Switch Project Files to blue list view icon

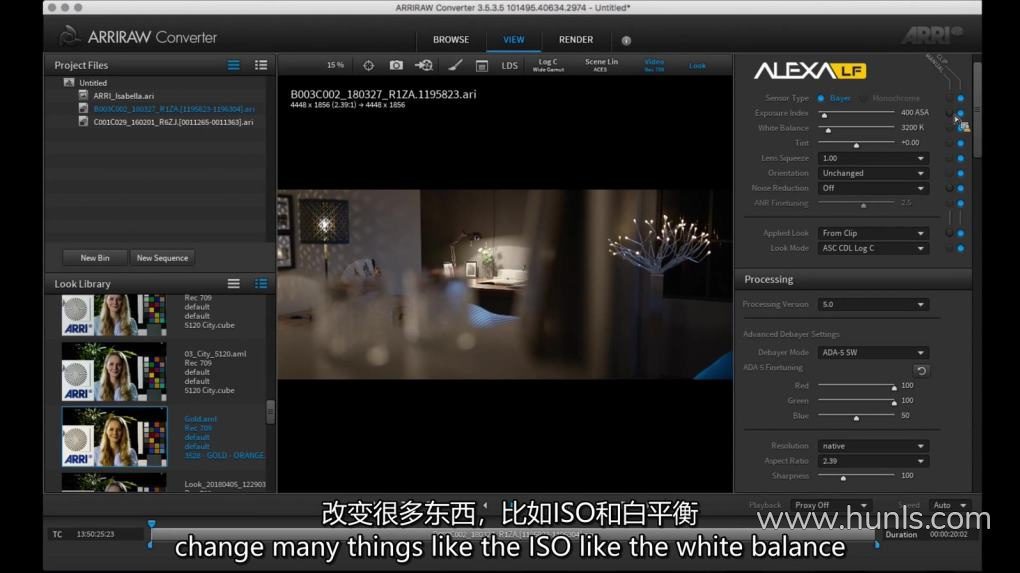(x=234, y=65)
